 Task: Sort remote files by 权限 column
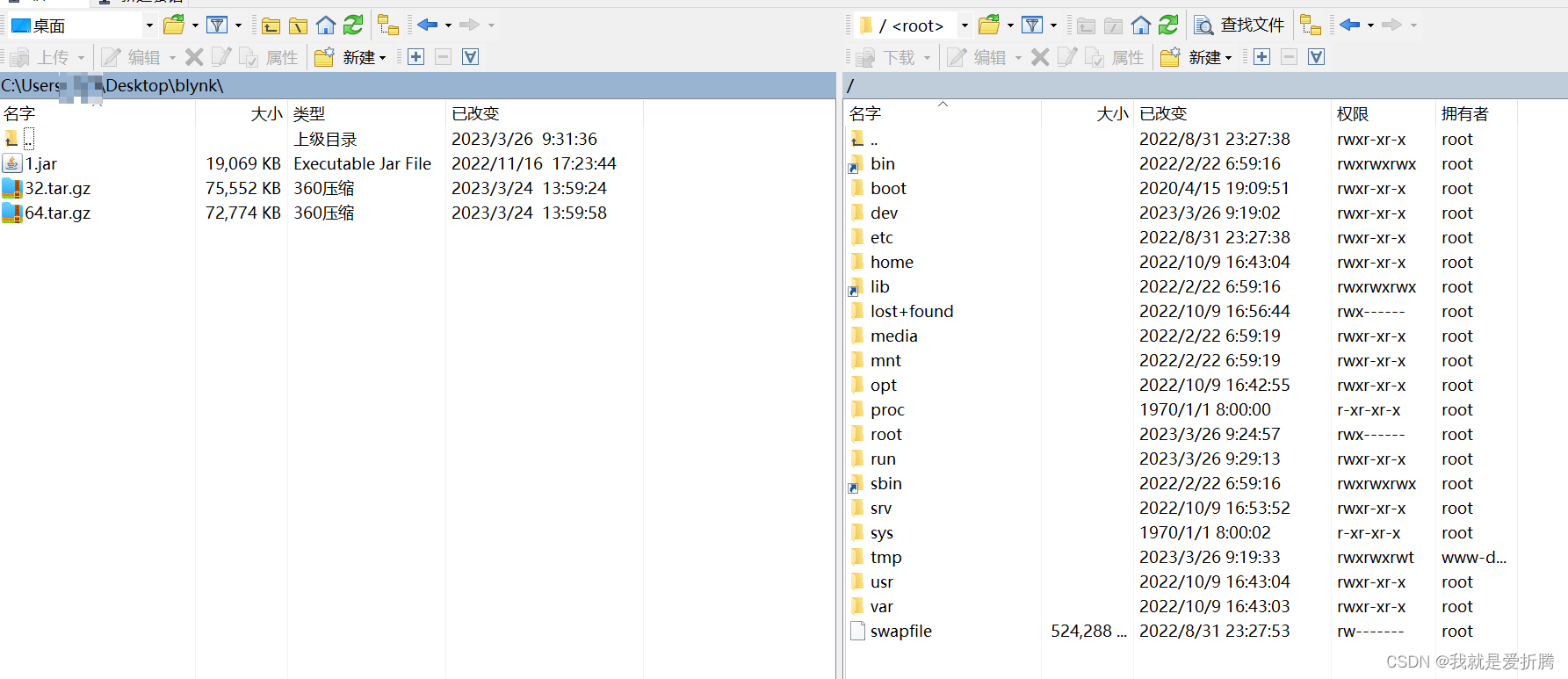point(1383,113)
